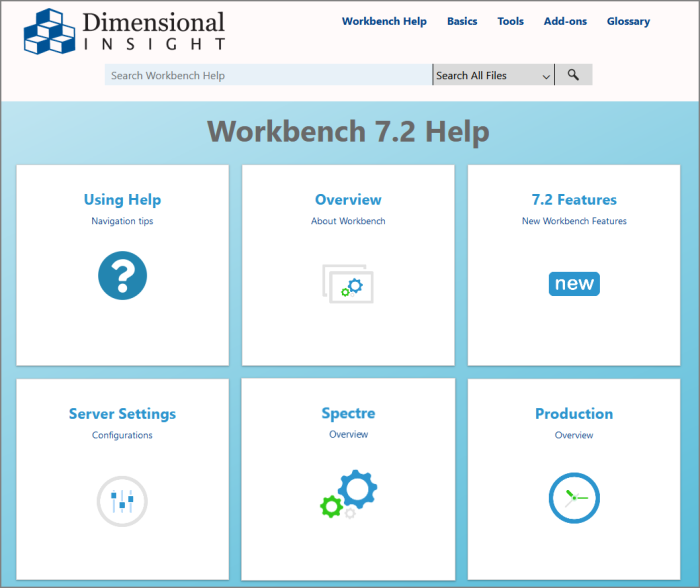Click the Using Help heading link
Screen dimensions: 700x588
(x=122, y=200)
